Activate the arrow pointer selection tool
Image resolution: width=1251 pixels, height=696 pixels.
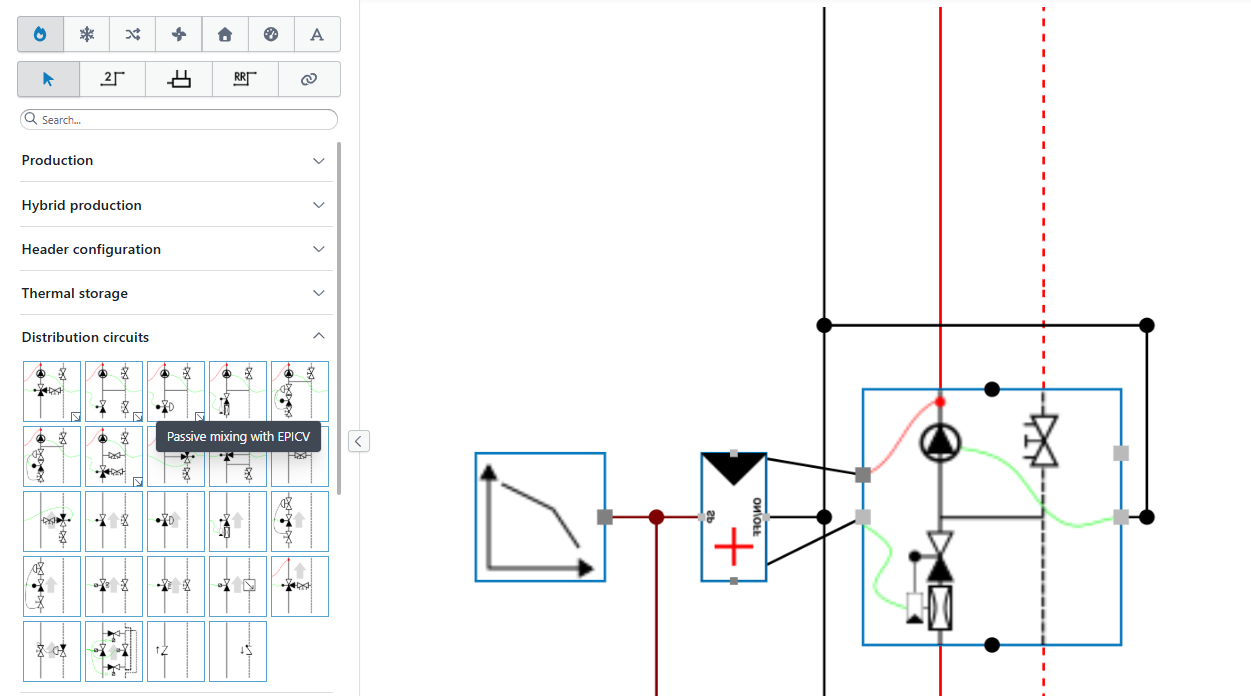(x=49, y=79)
